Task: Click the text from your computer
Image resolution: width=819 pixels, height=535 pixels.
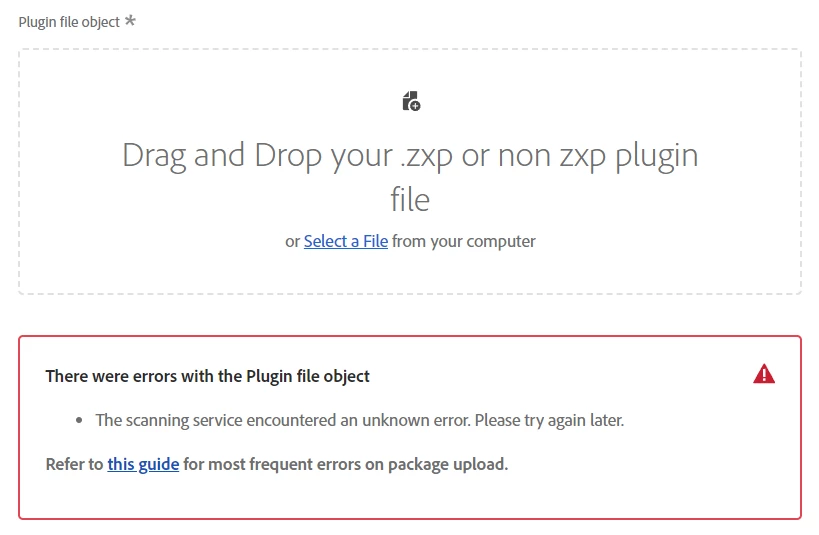Action: 464,241
